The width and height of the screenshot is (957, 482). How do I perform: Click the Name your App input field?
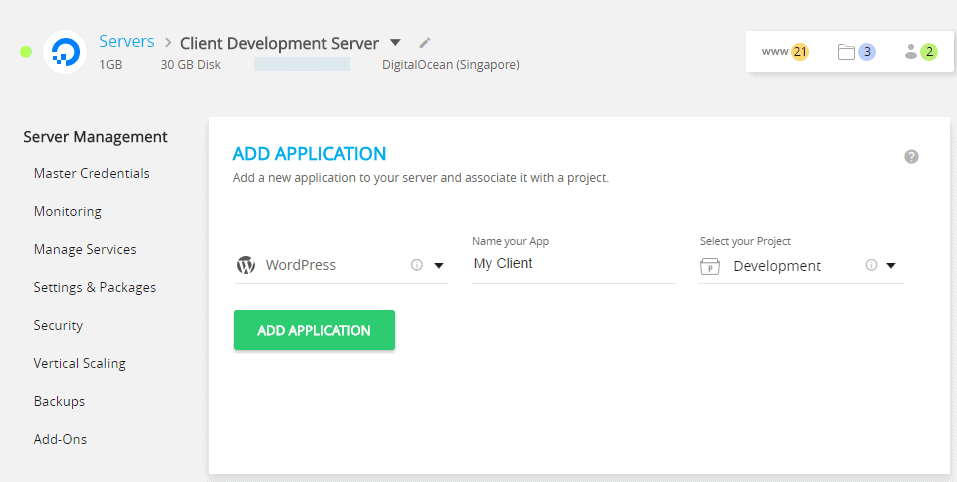point(574,264)
